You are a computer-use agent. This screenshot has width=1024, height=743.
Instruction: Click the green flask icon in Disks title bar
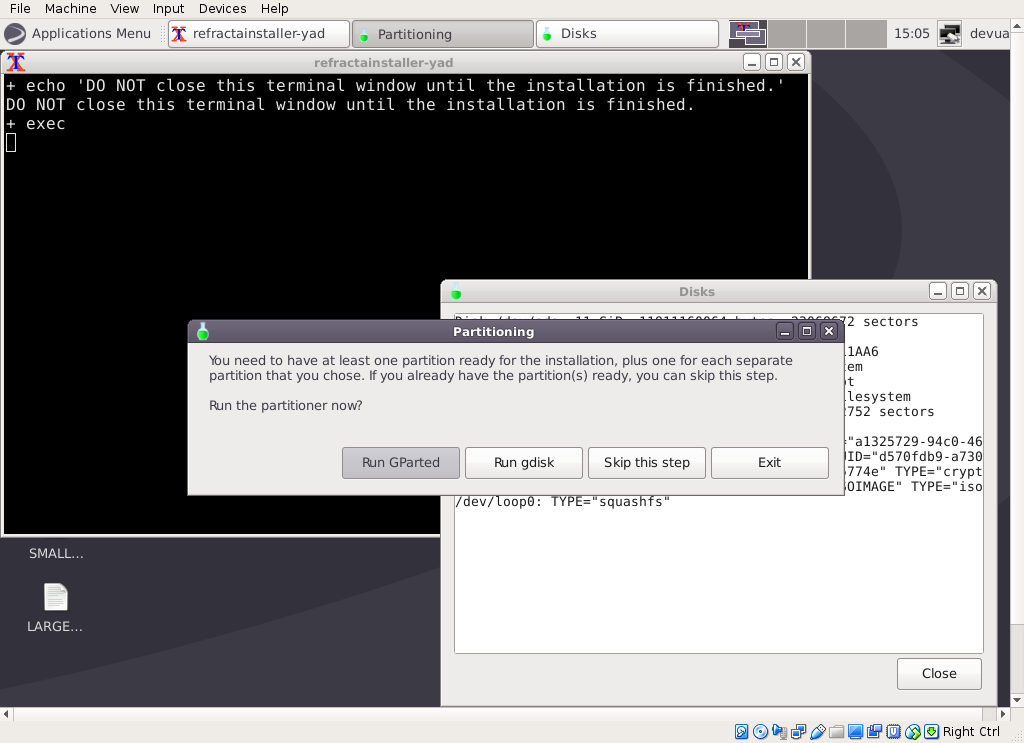(x=456, y=292)
